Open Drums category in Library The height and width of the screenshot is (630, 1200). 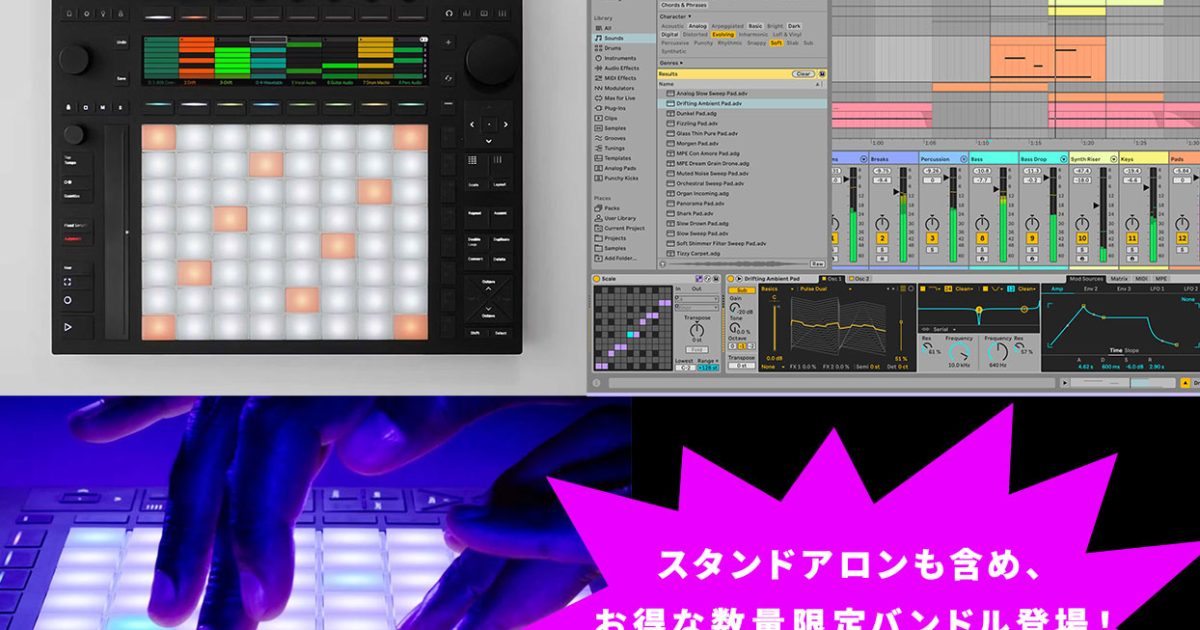coord(612,48)
